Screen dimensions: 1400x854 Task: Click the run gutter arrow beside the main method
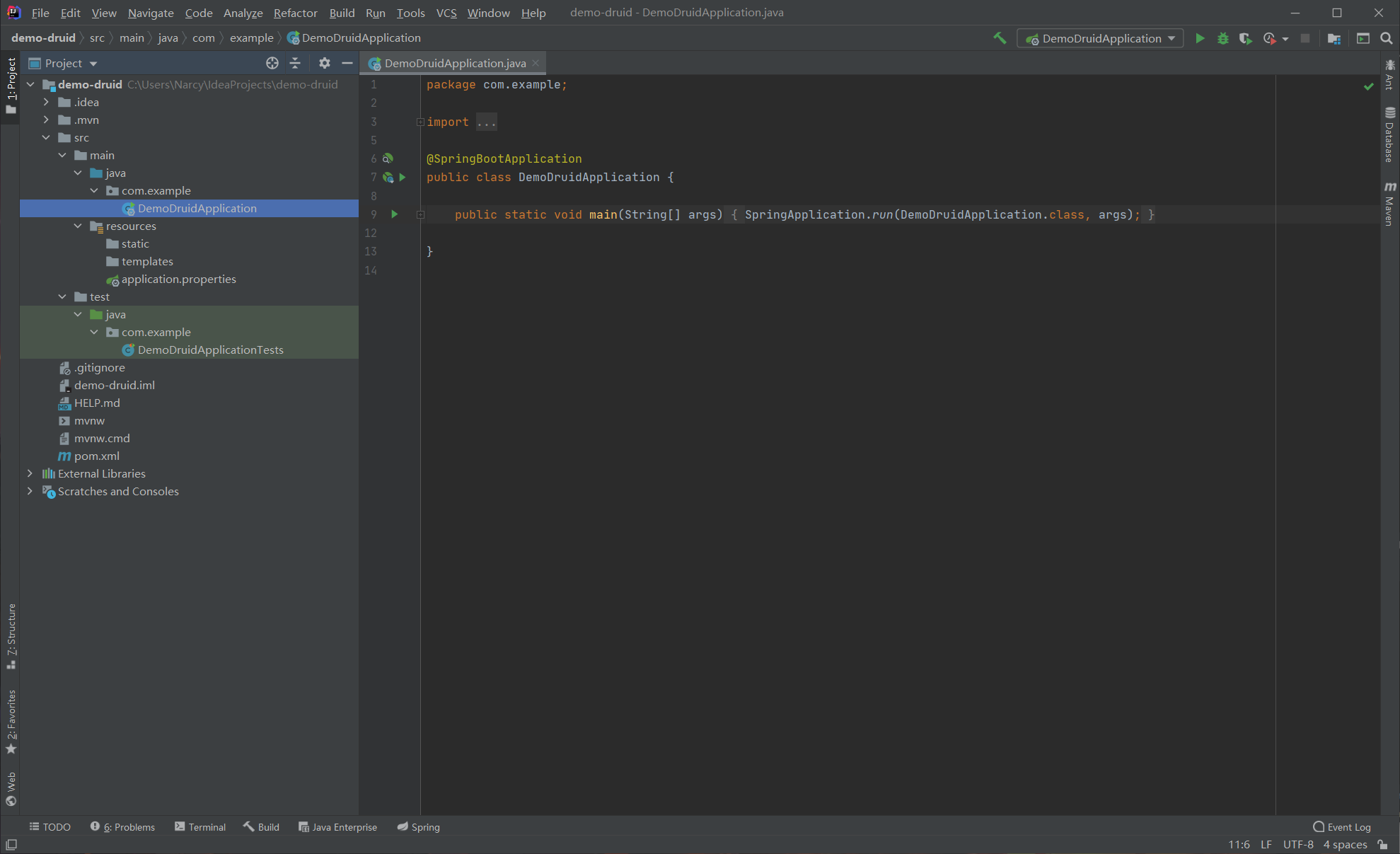[x=395, y=214]
